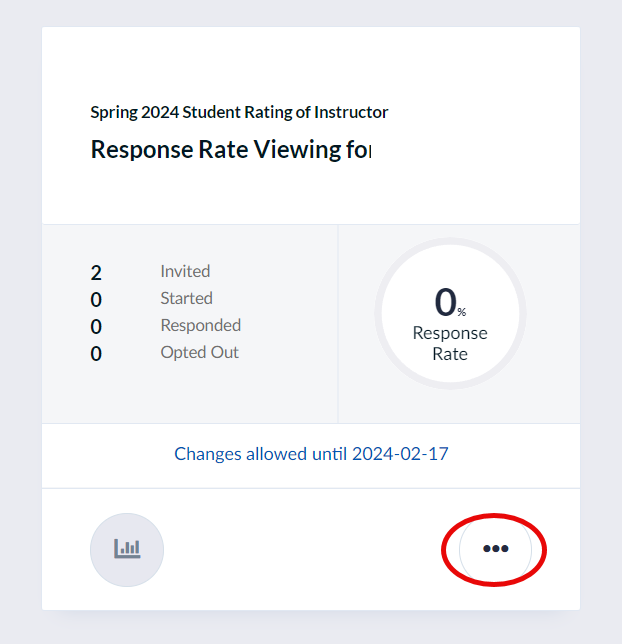
Task: Click Spring 2024 Student Rating of Instructor subtitle
Action: (x=239, y=112)
